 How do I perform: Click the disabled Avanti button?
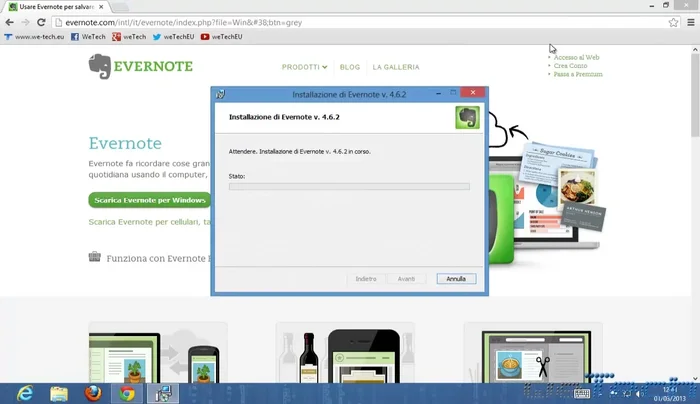tap(406, 279)
